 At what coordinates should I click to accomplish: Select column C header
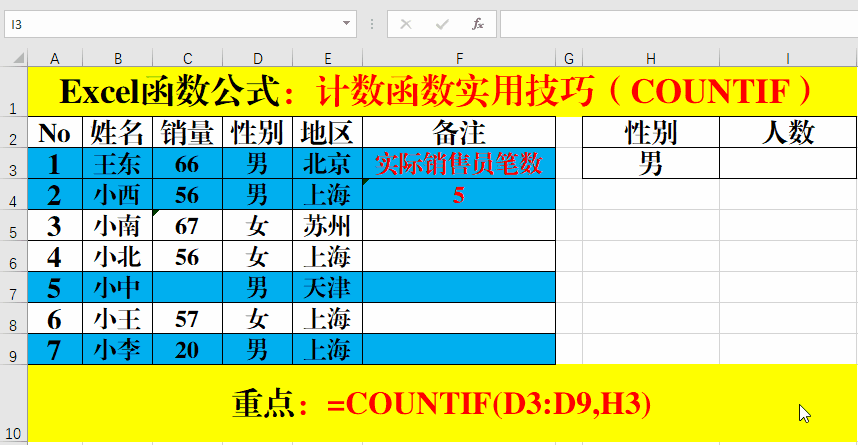point(188,59)
